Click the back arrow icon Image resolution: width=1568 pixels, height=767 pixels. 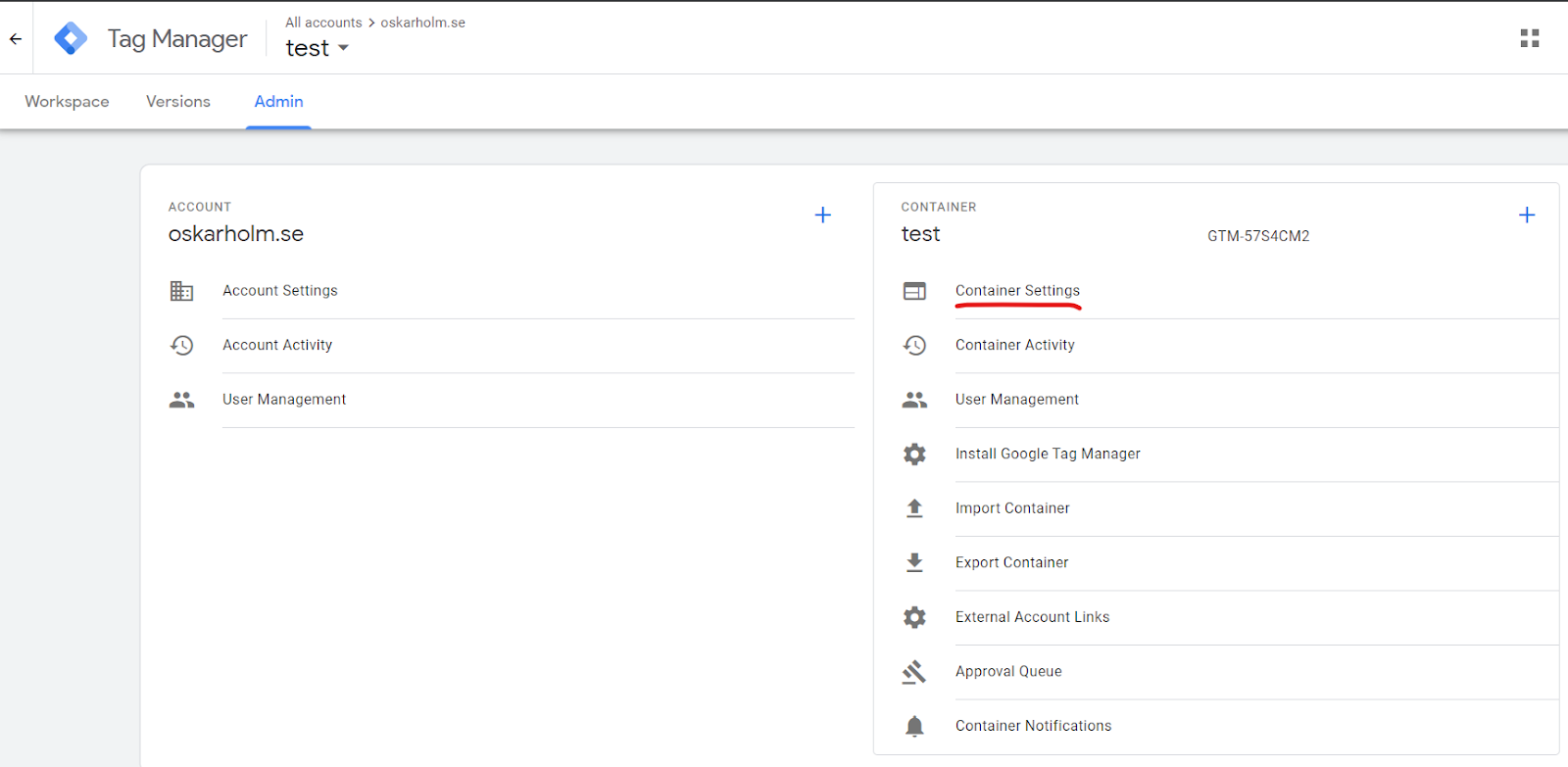[16, 39]
